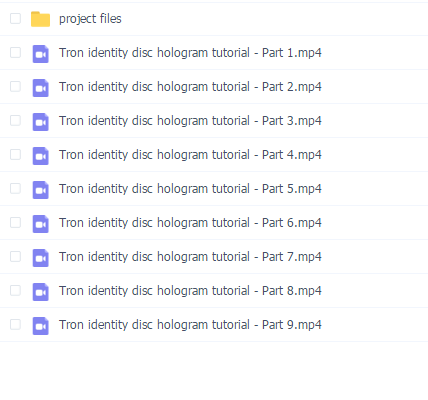Click the video icon for Part 2.mp4
This screenshot has height=400, width=428.
pyautogui.click(x=41, y=88)
